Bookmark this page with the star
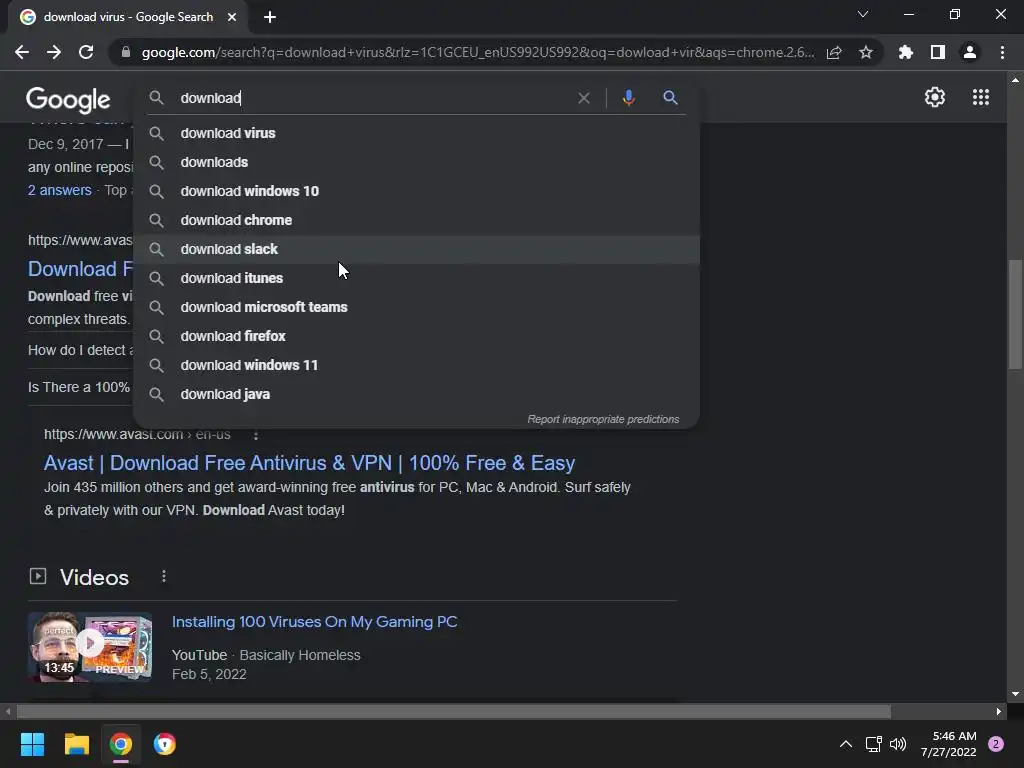This screenshot has width=1024, height=768. coord(866,52)
